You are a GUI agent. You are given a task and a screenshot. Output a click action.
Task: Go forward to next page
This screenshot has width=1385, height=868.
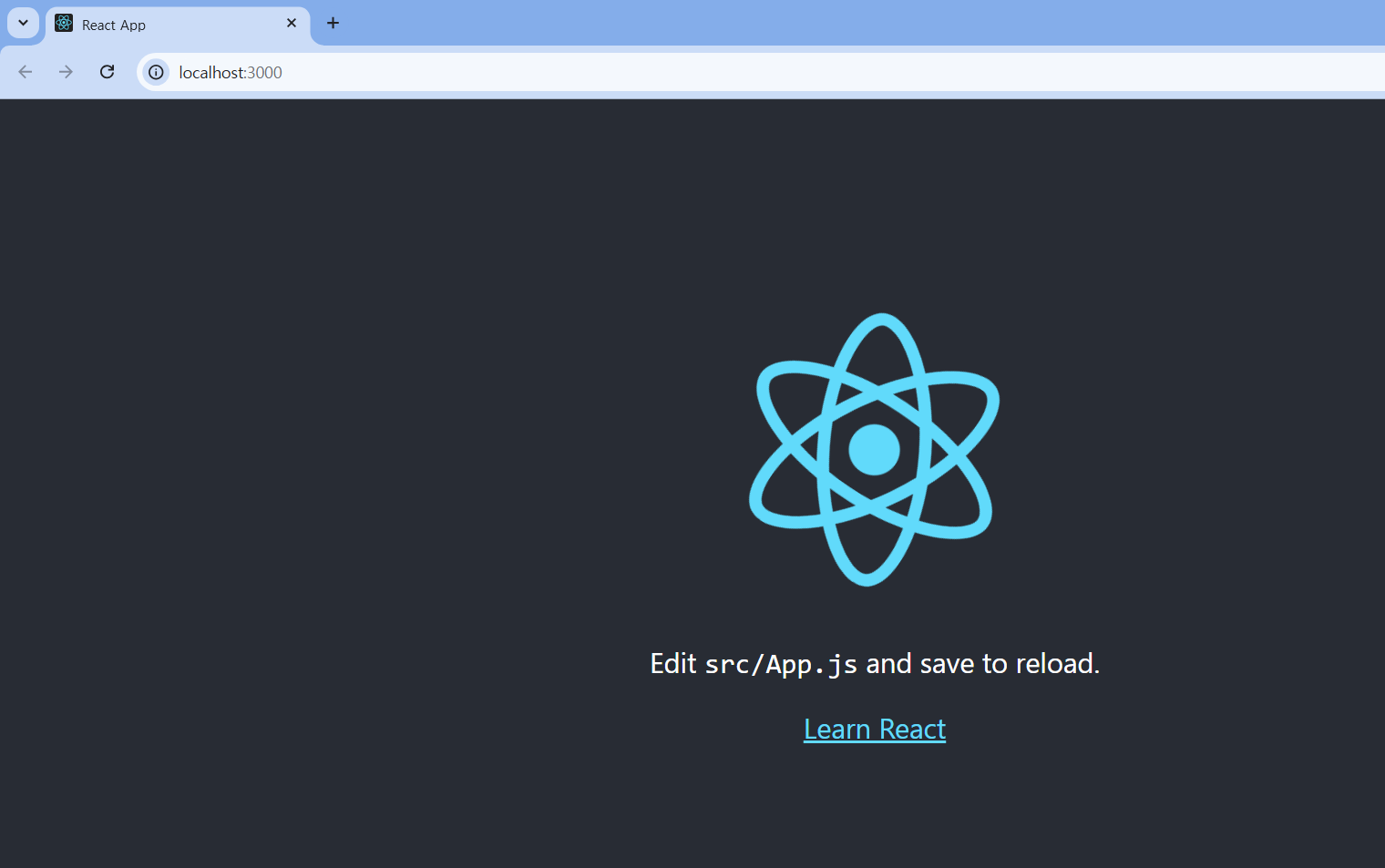pyautogui.click(x=66, y=72)
